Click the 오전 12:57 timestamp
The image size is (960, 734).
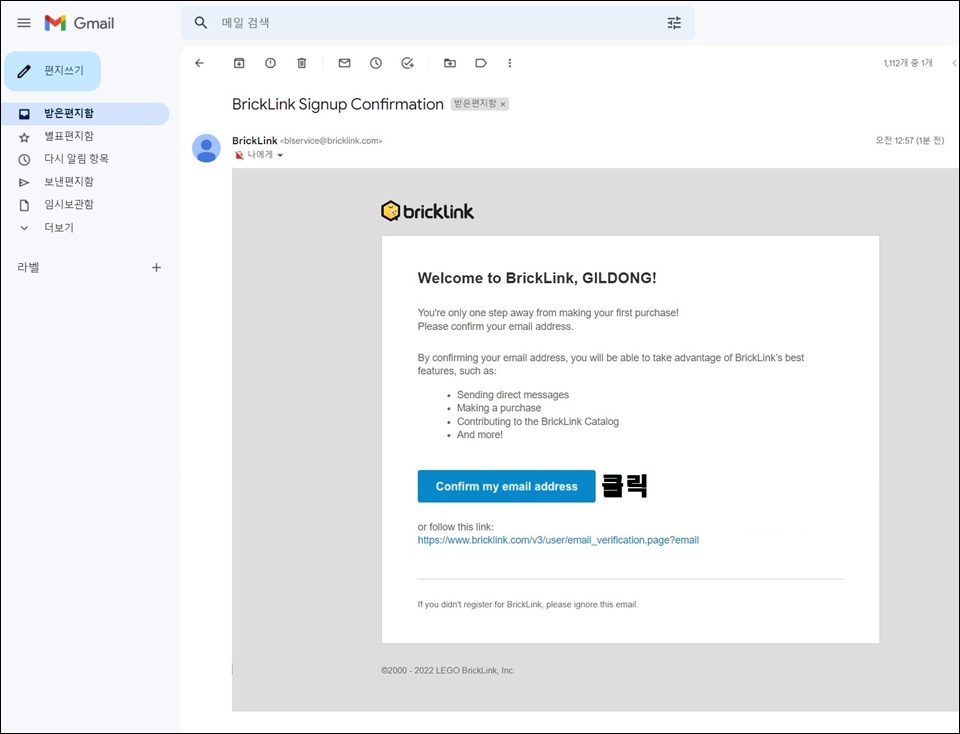point(910,141)
